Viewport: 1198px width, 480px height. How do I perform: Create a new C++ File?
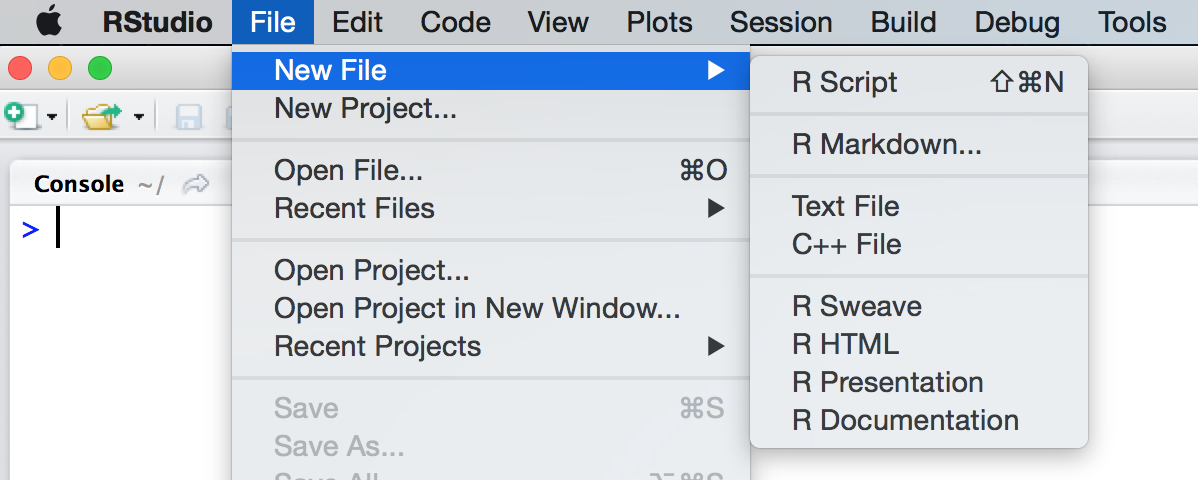pos(846,244)
